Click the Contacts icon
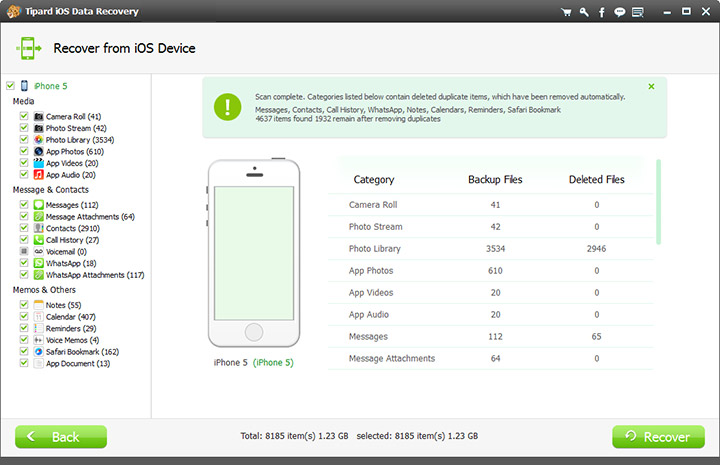The height and width of the screenshot is (465, 720). [x=39, y=228]
